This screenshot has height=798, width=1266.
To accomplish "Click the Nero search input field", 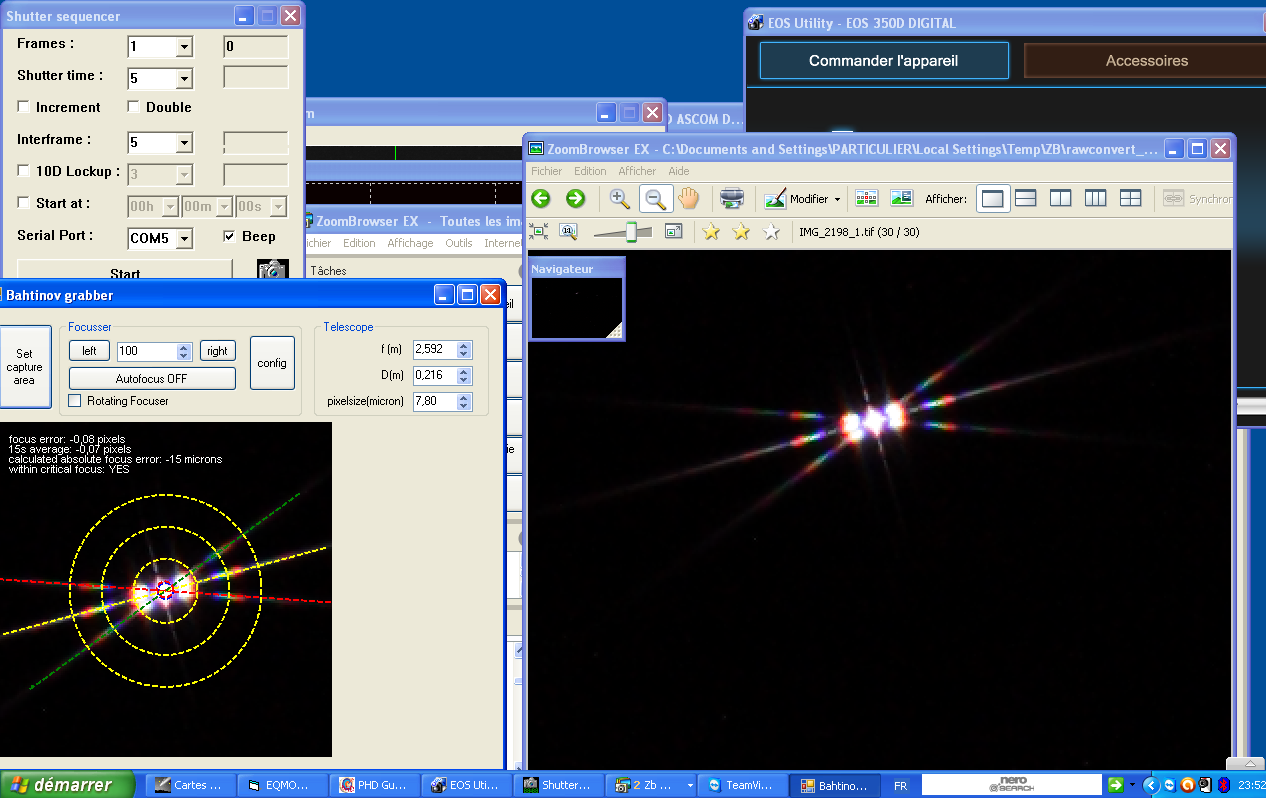I will pyautogui.click(x=1011, y=785).
